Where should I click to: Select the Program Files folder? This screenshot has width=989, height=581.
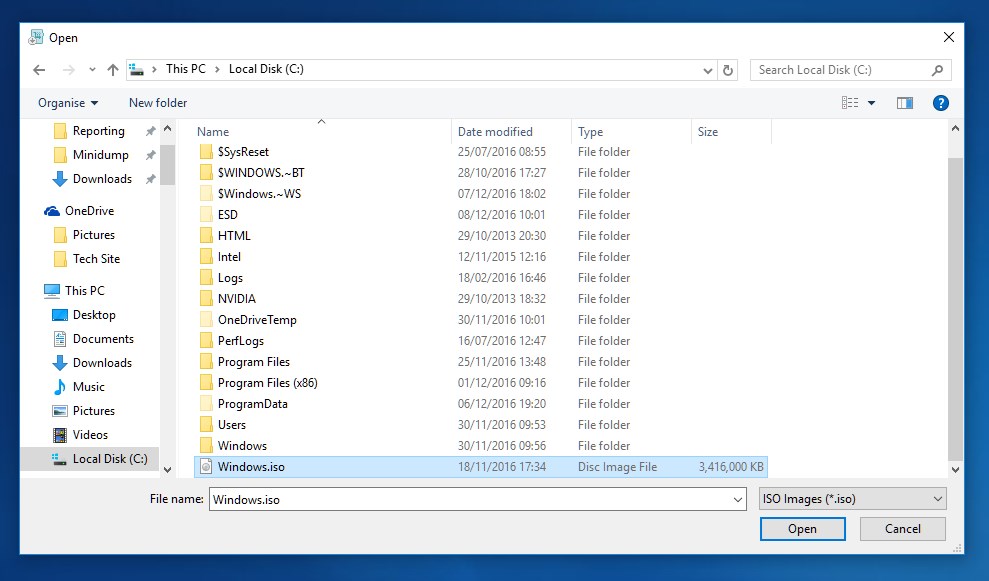254,362
